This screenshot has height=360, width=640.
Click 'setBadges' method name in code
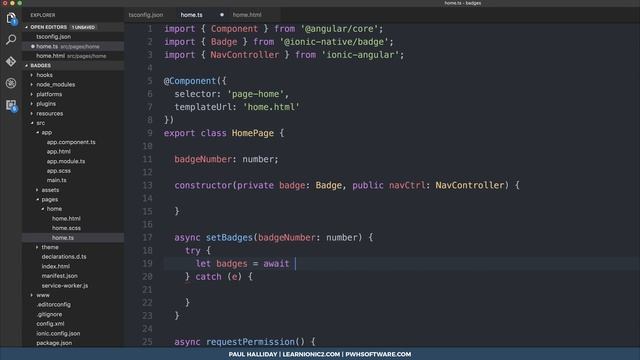[229, 238]
